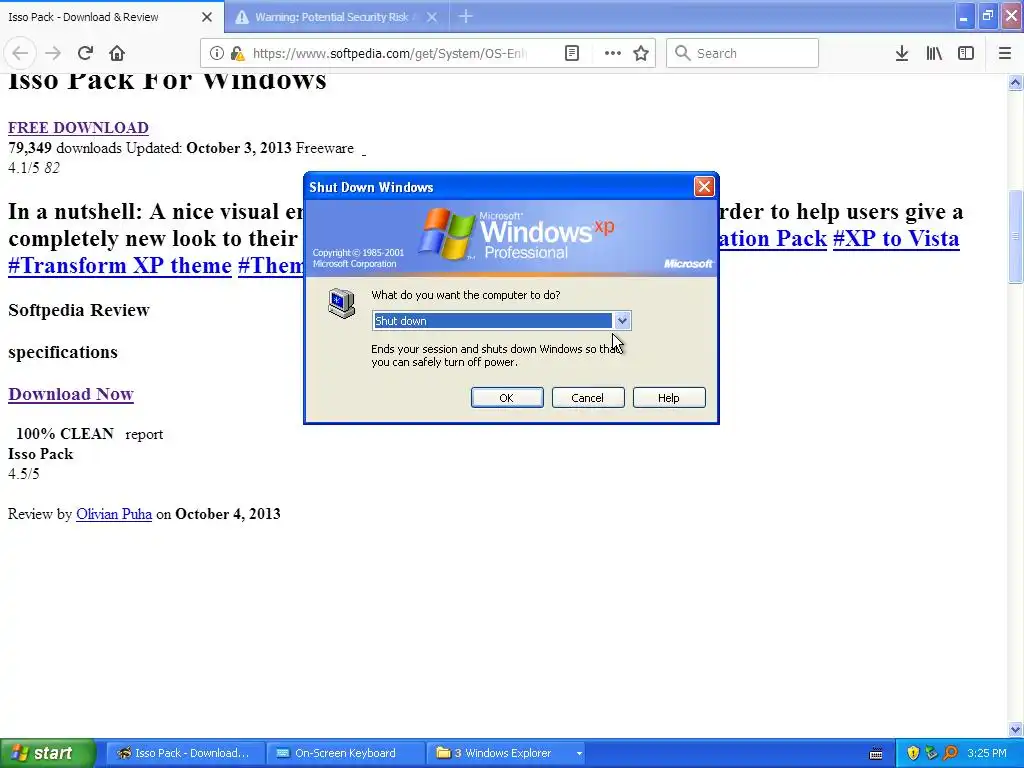Close the Shut Down Windows dialog
The height and width of the screenshot is (768, 1024).
point(704,187)
